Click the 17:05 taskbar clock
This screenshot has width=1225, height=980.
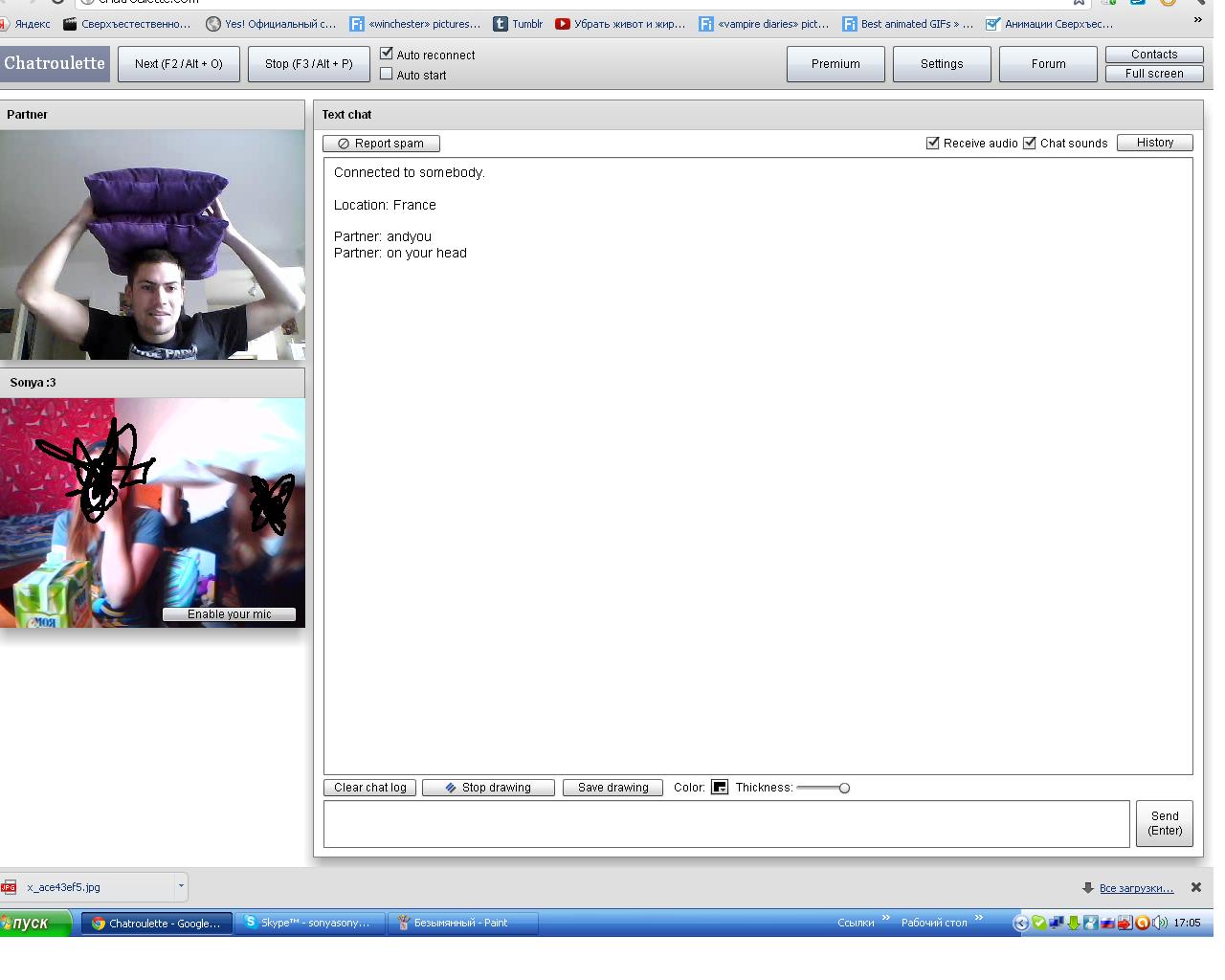pyautogui.click(x=1187, y=924)
